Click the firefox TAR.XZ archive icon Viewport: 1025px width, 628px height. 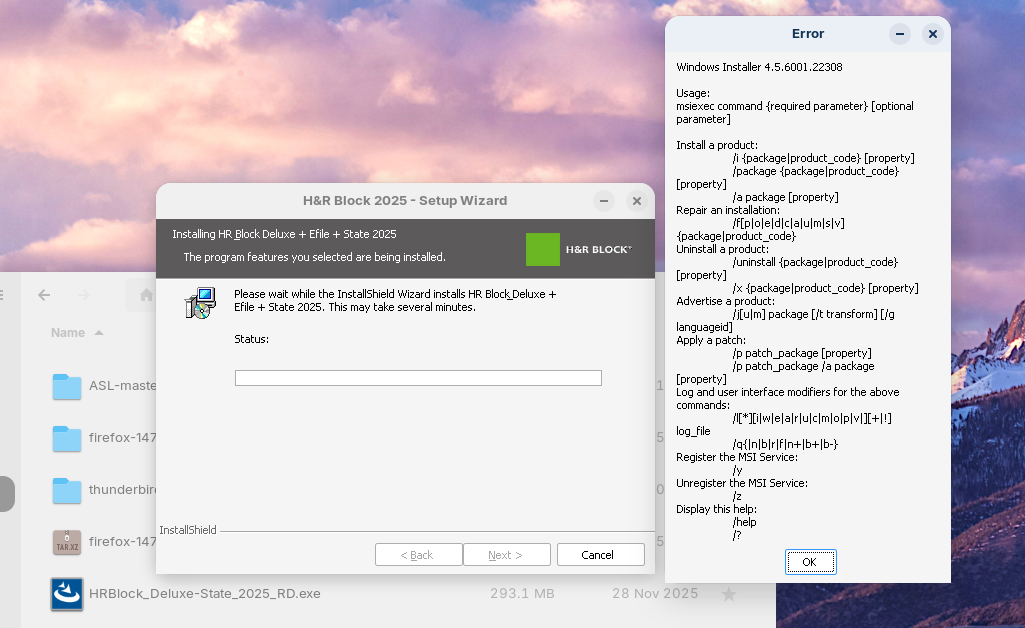pos(67,542)
